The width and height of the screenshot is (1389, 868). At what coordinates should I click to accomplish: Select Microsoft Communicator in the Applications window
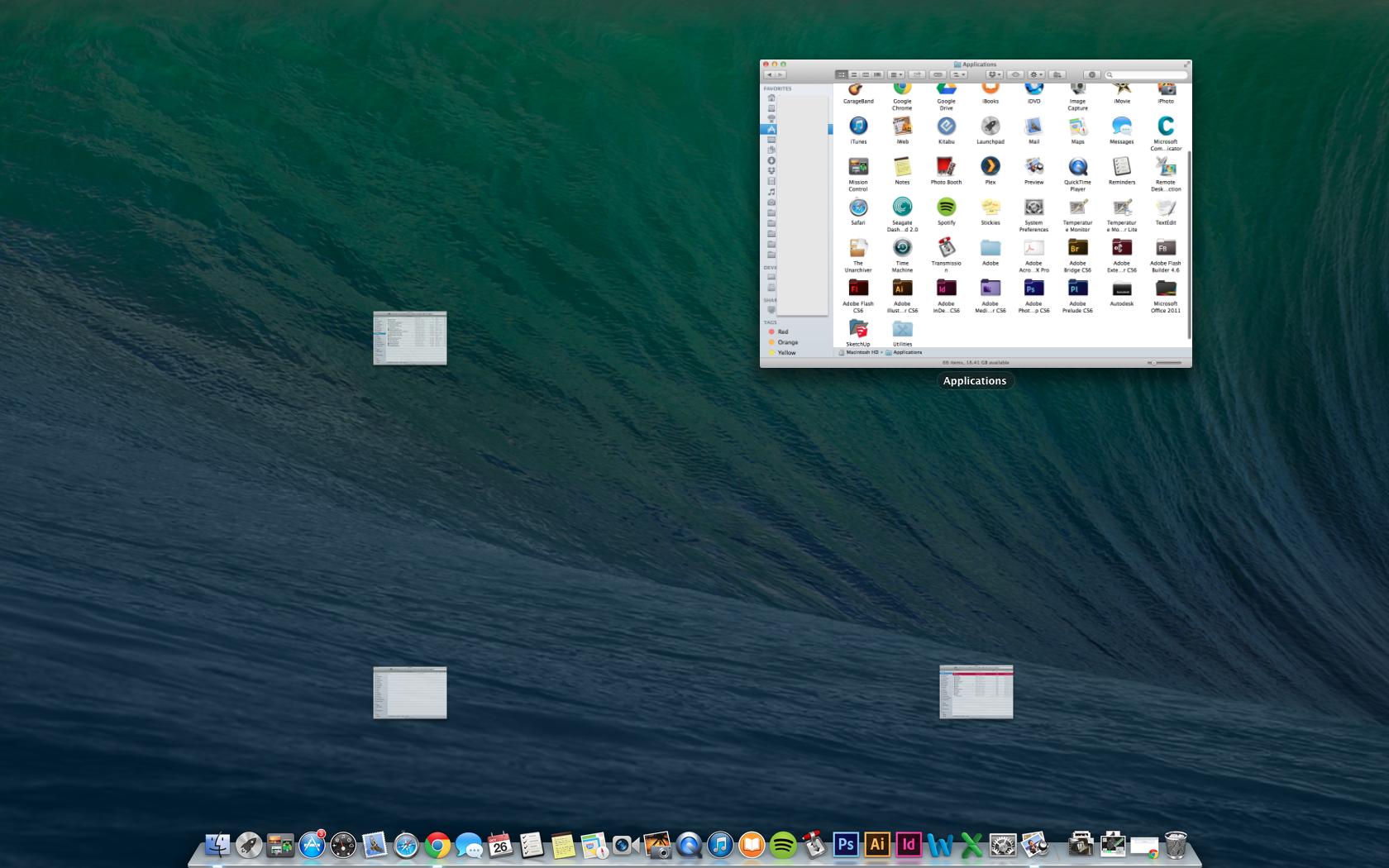pyautogui.click(x=1166, y=126)
